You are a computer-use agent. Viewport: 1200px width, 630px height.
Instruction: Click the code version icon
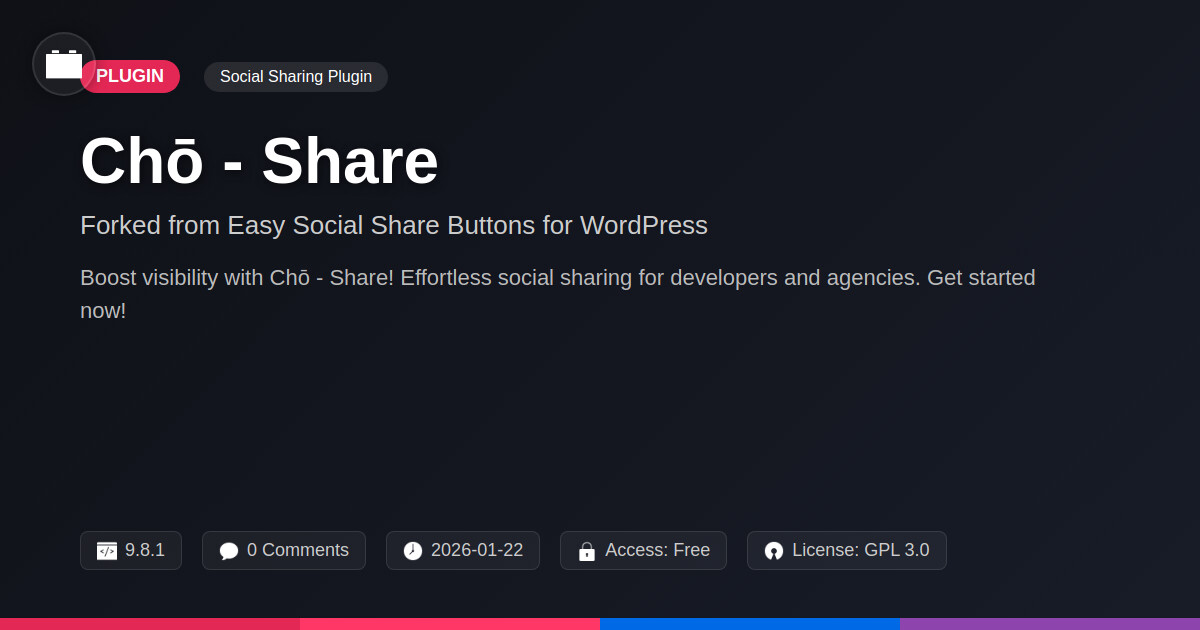(x=107, y=551)
